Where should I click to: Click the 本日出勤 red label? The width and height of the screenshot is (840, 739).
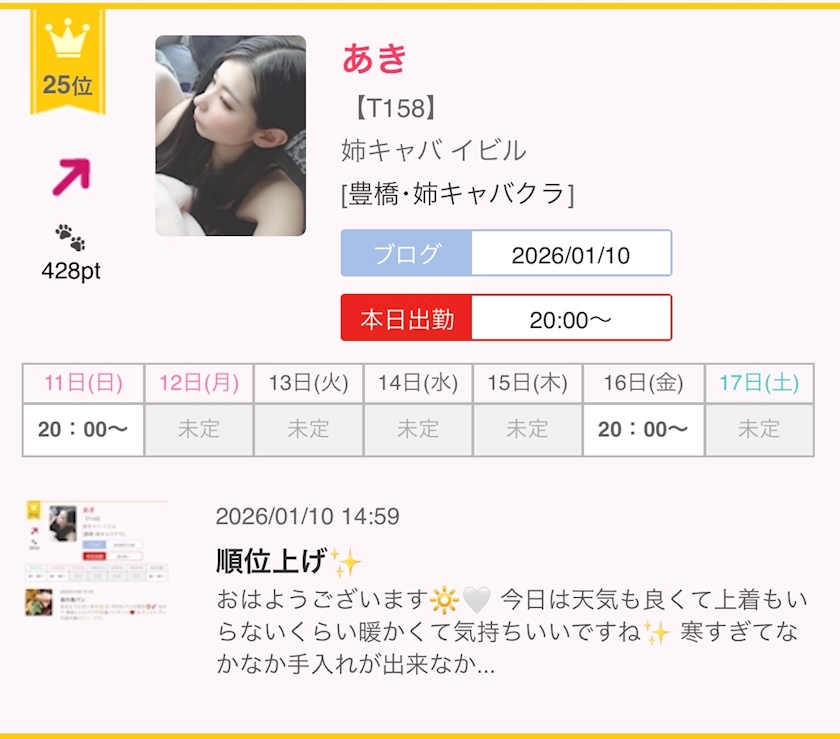pos(407,318)
